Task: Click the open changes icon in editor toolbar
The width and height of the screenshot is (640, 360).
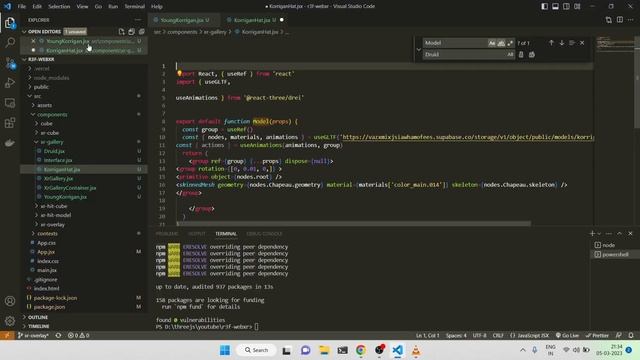Action: 609,20
